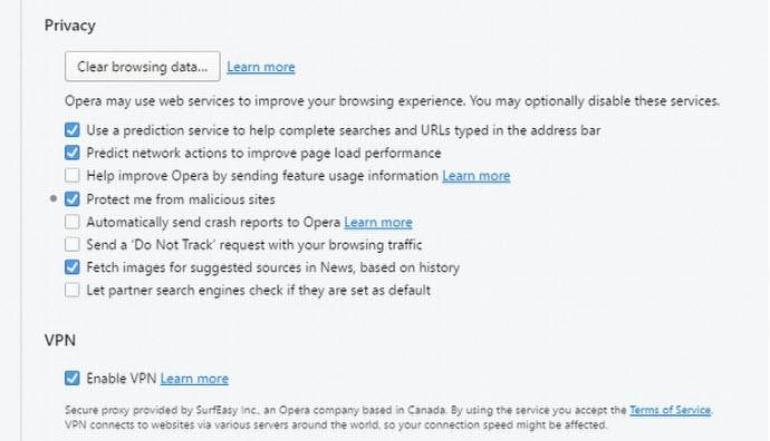Viewport: 770px width, 441px height.
Task: Tick the 'Do Not Track' request checkbox
Action: tap(71, 245)
